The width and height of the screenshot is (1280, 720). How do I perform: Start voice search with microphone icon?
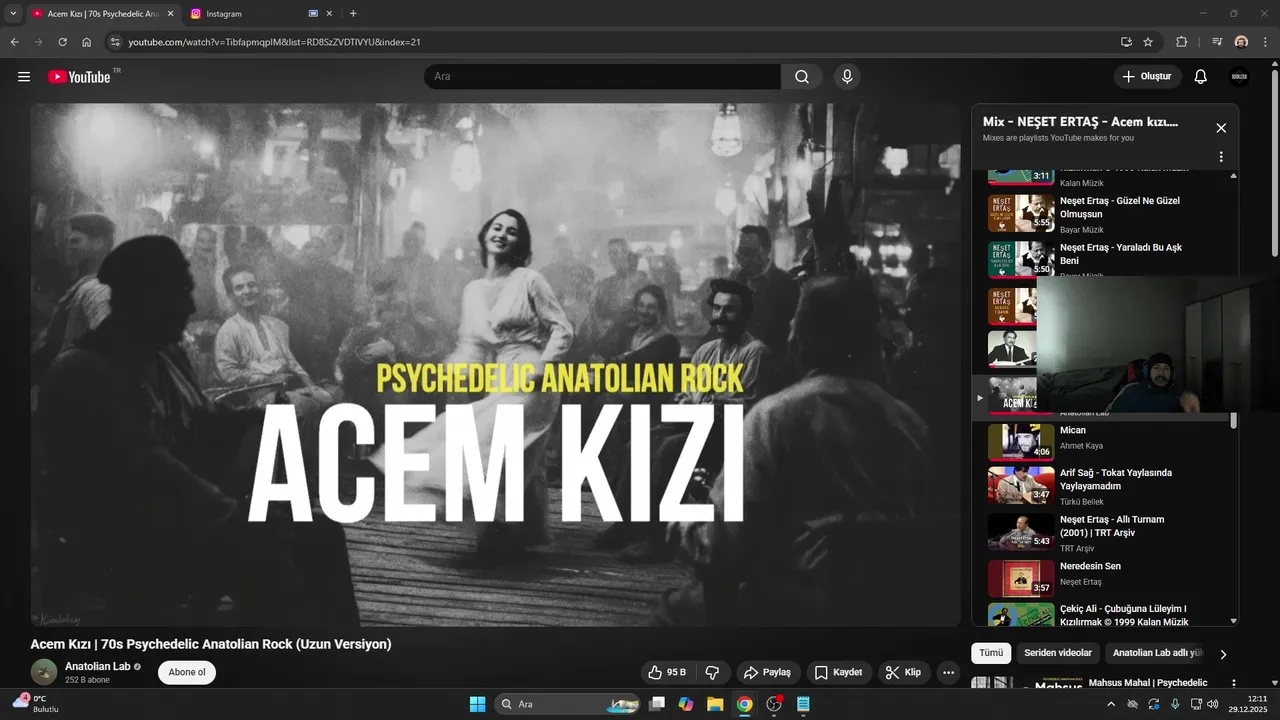tap(847, 77)
